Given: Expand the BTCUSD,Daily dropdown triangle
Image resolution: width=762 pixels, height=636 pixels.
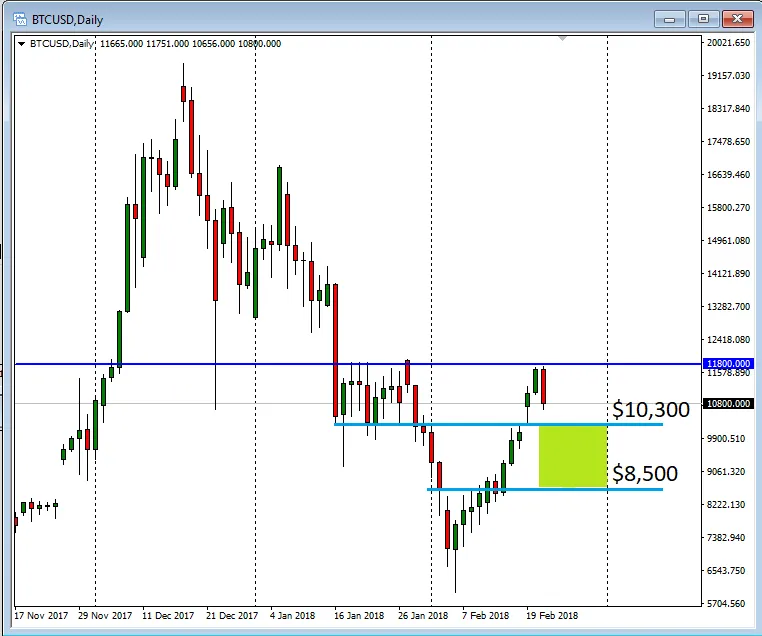Looking at the screenshot, I should coord(21,44).
